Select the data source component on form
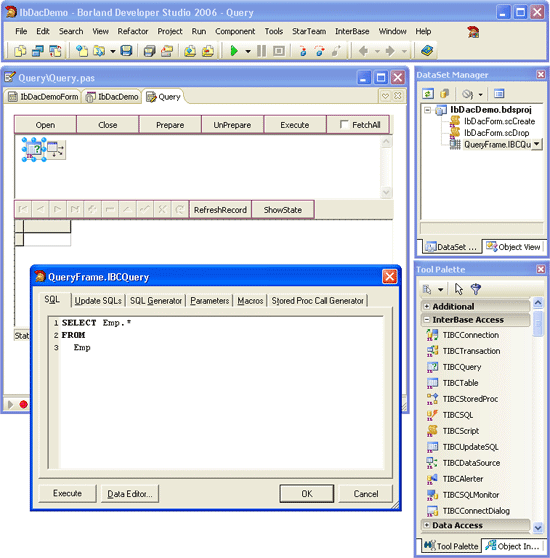550x558 pixels. tap(56, 149)
